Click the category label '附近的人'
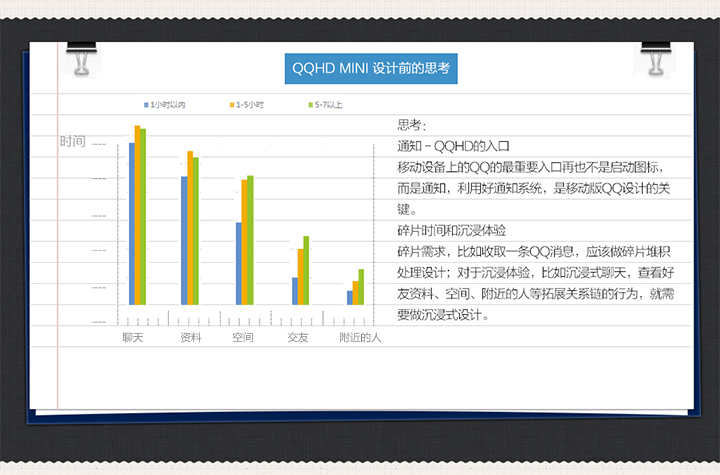 pos(360,338)
